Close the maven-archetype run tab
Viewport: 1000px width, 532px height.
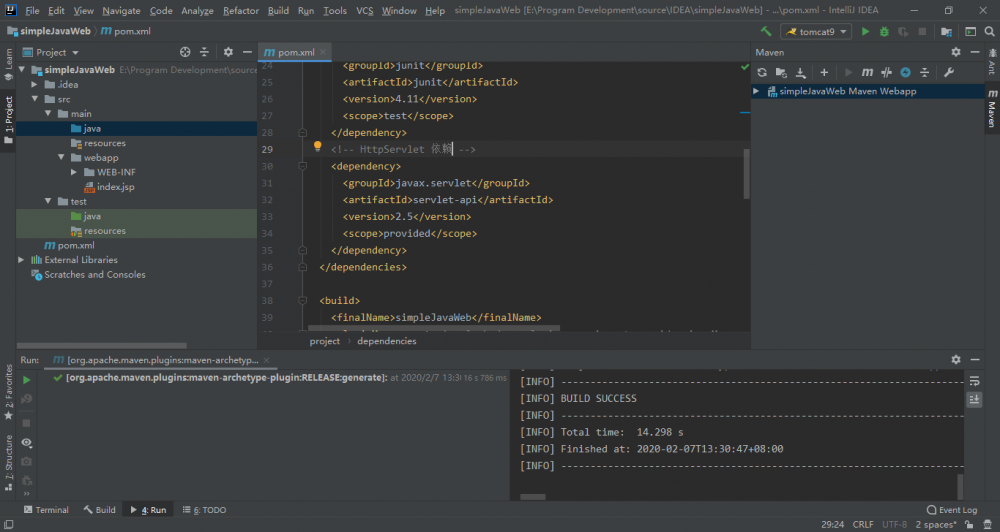point(267,360)
